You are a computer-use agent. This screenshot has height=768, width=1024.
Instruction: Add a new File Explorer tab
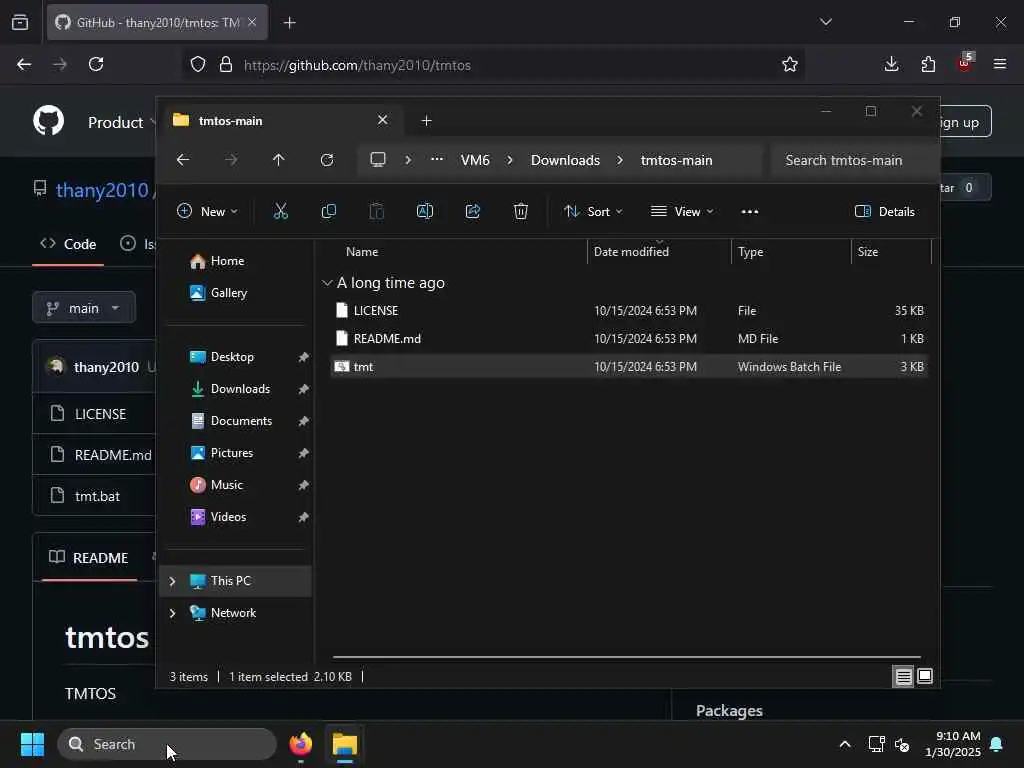[426, 121]
